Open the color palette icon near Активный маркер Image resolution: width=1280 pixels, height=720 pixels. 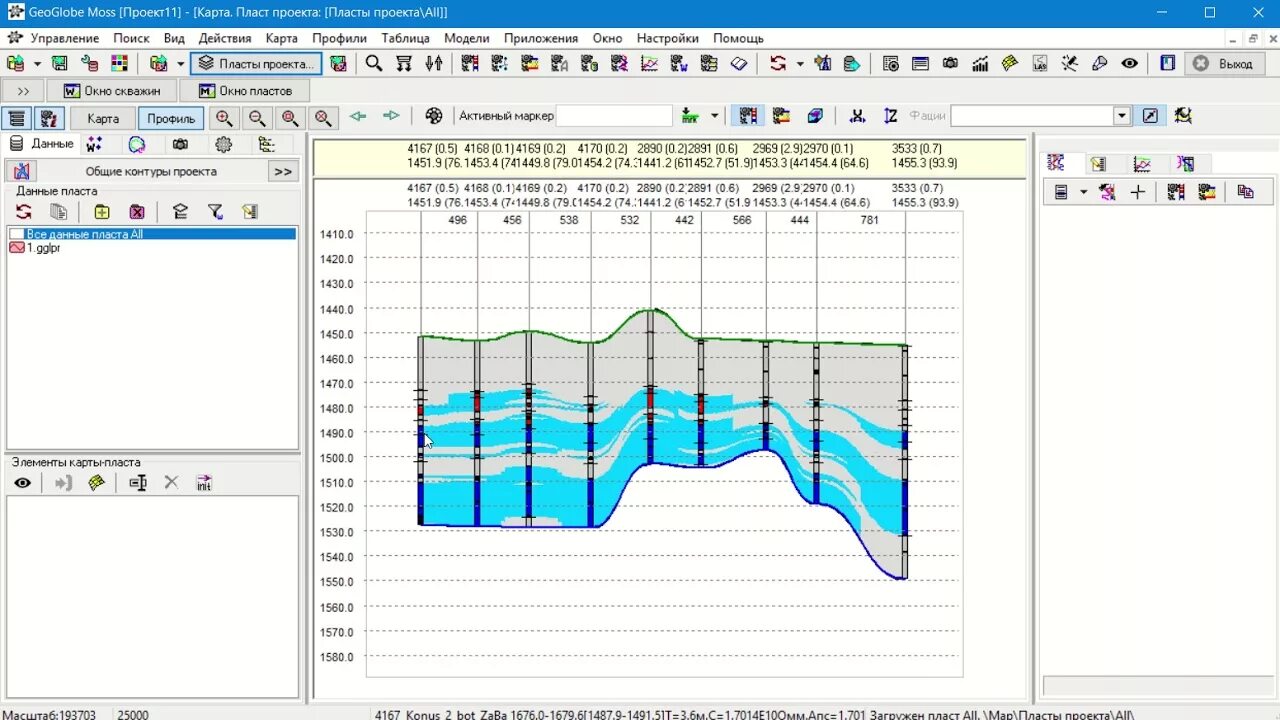(434, 116)
